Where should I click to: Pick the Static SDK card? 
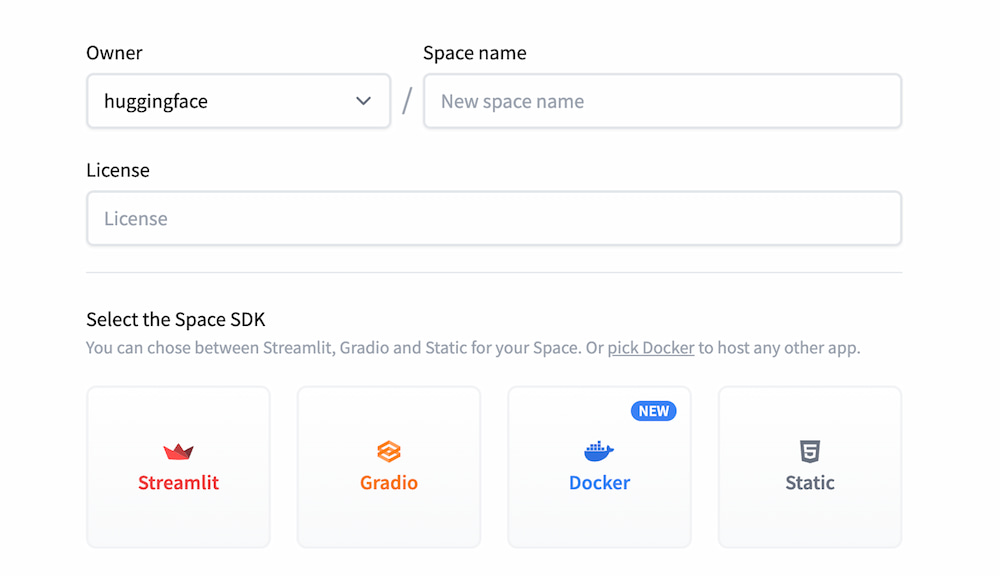tap(809, 467)
